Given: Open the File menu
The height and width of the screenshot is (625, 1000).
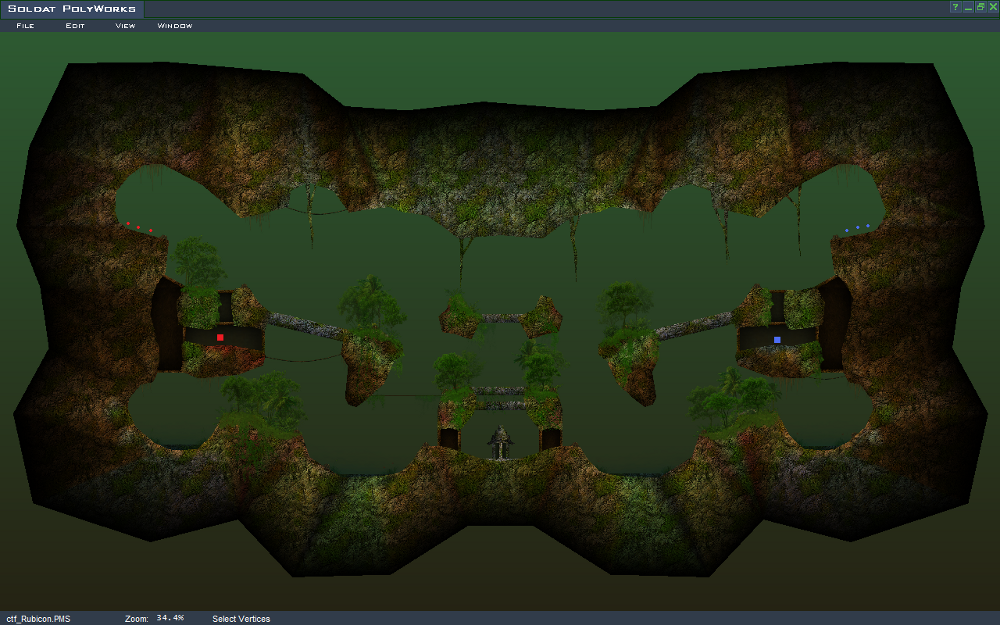Looking at the screenshot, I should coord(25,25).
